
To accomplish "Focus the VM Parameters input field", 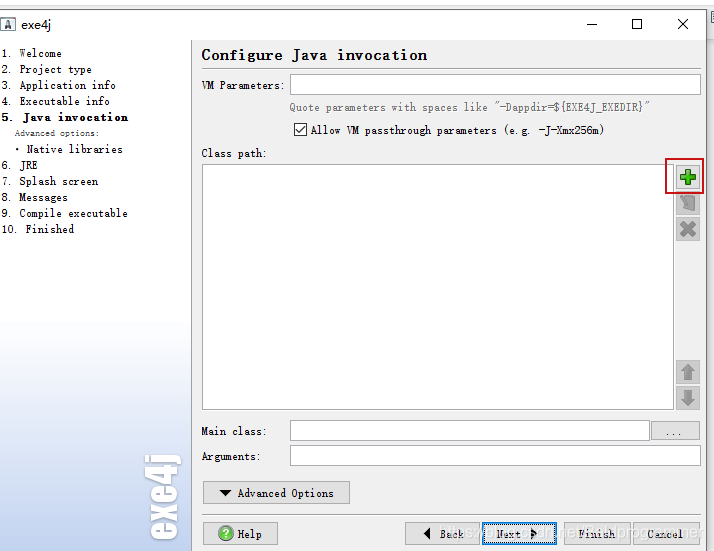I will pyautogui.click(x=495, y=85).
